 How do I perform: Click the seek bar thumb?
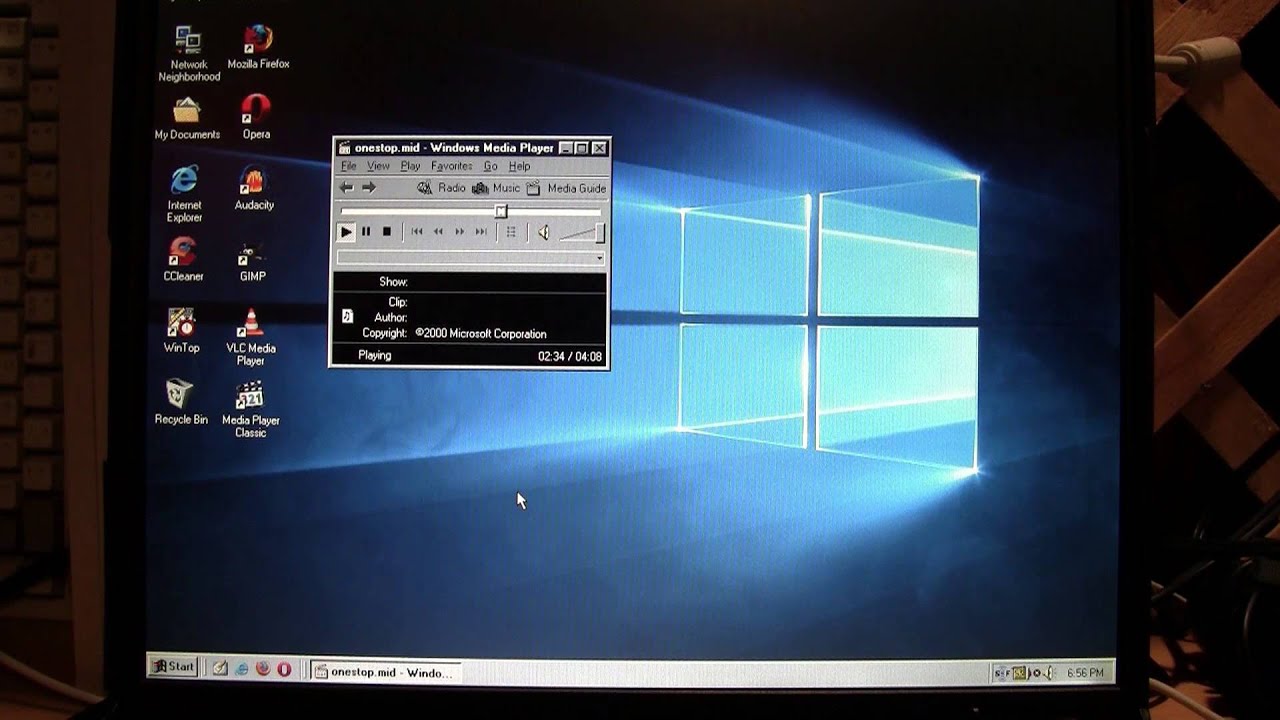tap(501, 211)
